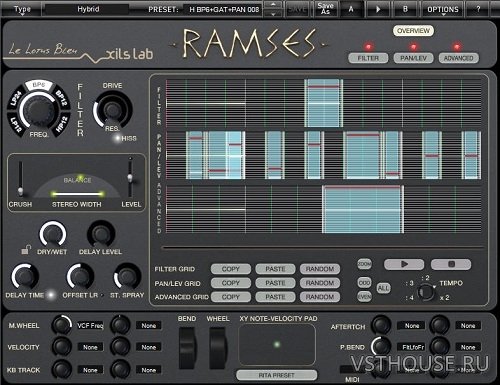Switch to the OVERVIEW tab

[x=413, y=31]
